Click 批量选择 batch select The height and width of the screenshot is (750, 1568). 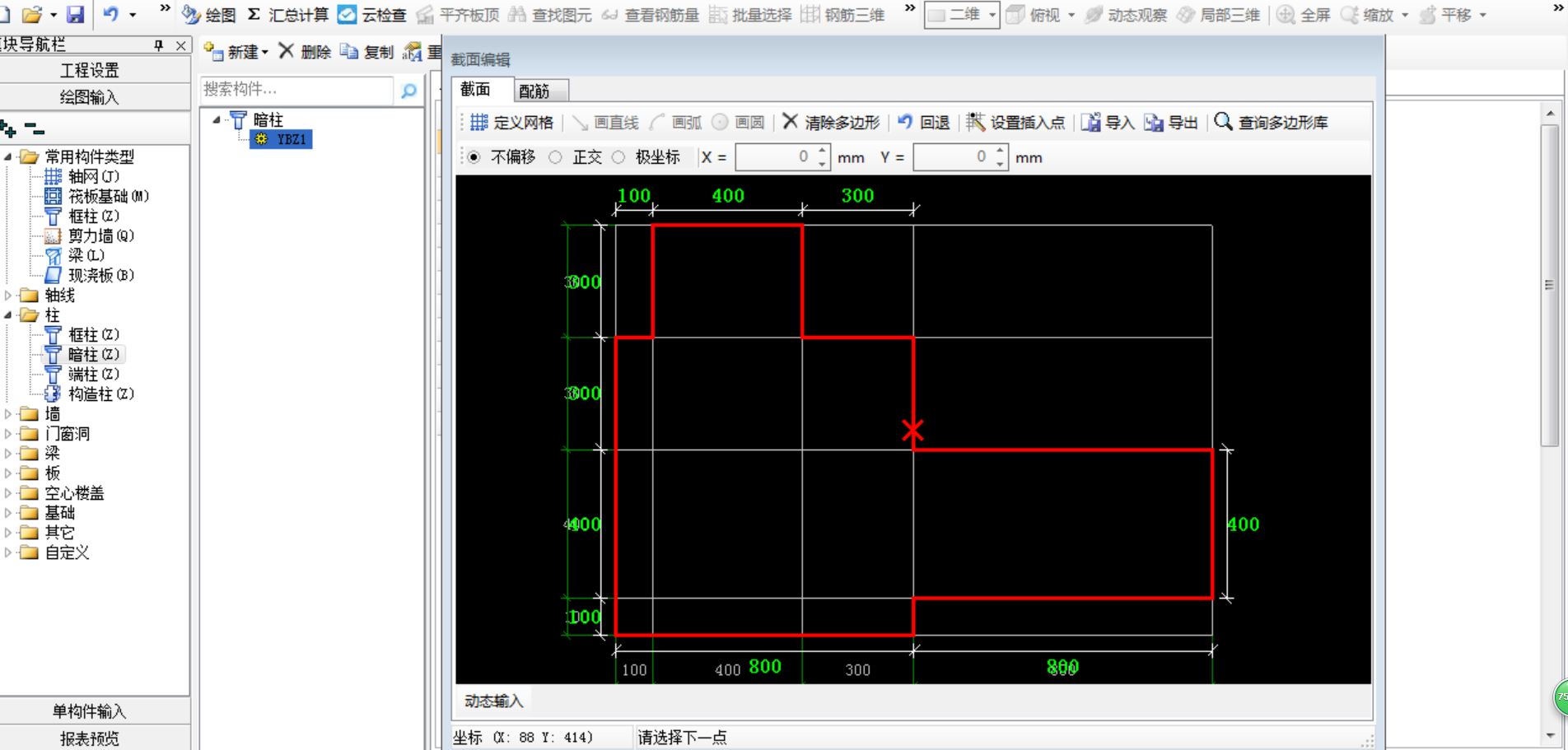(x=750, y=15)
